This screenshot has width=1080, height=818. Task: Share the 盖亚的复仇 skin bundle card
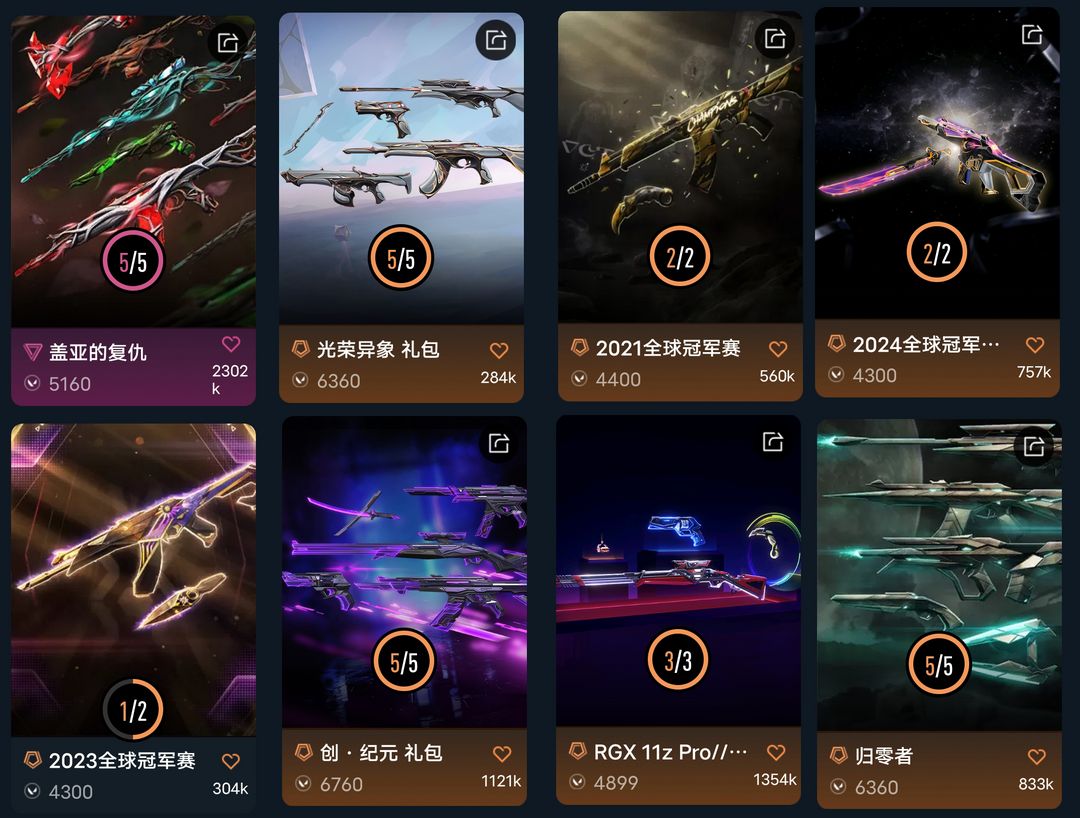[228, 43]
